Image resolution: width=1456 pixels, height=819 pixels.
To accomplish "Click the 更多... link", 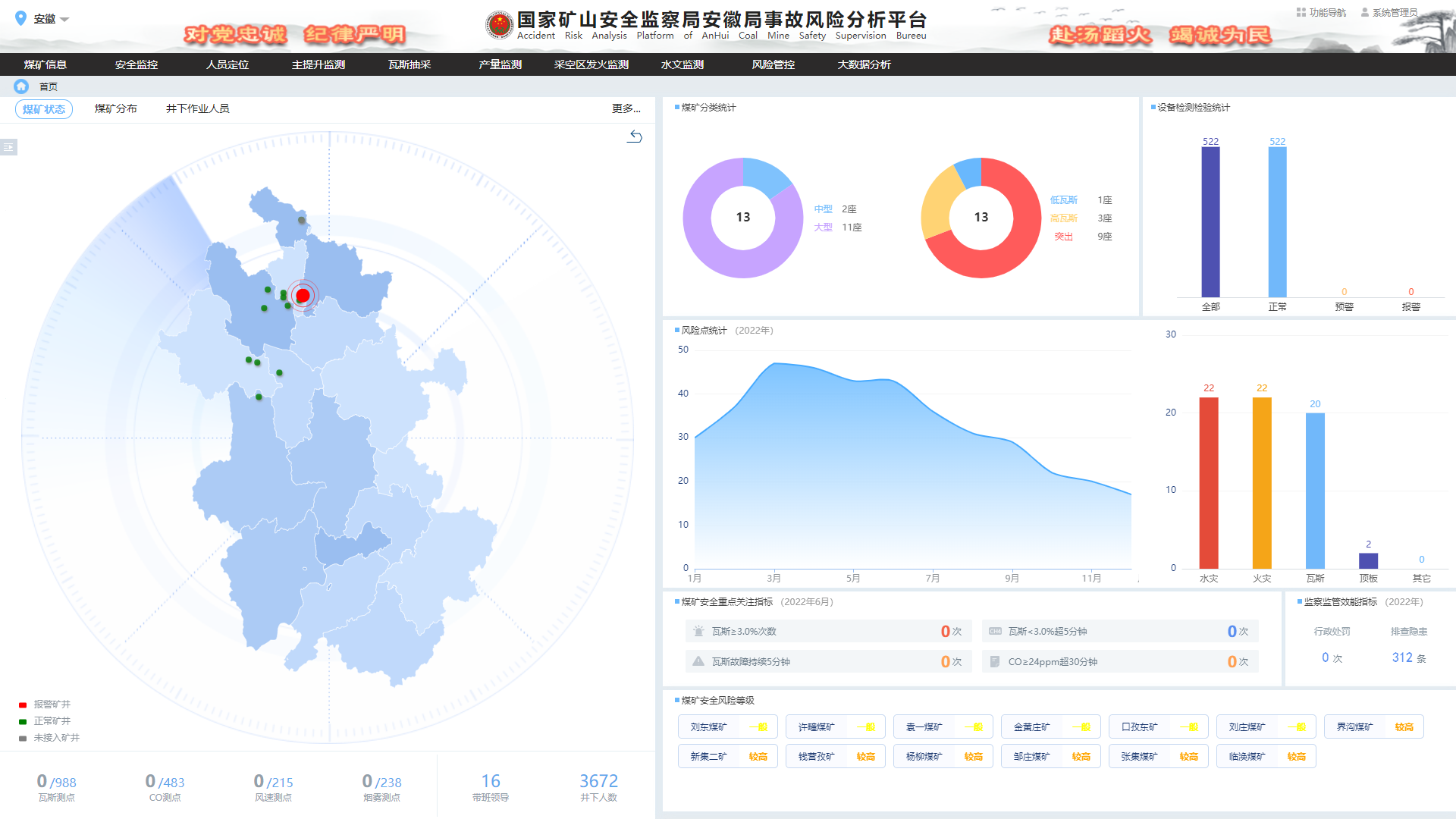I will 626,109.
